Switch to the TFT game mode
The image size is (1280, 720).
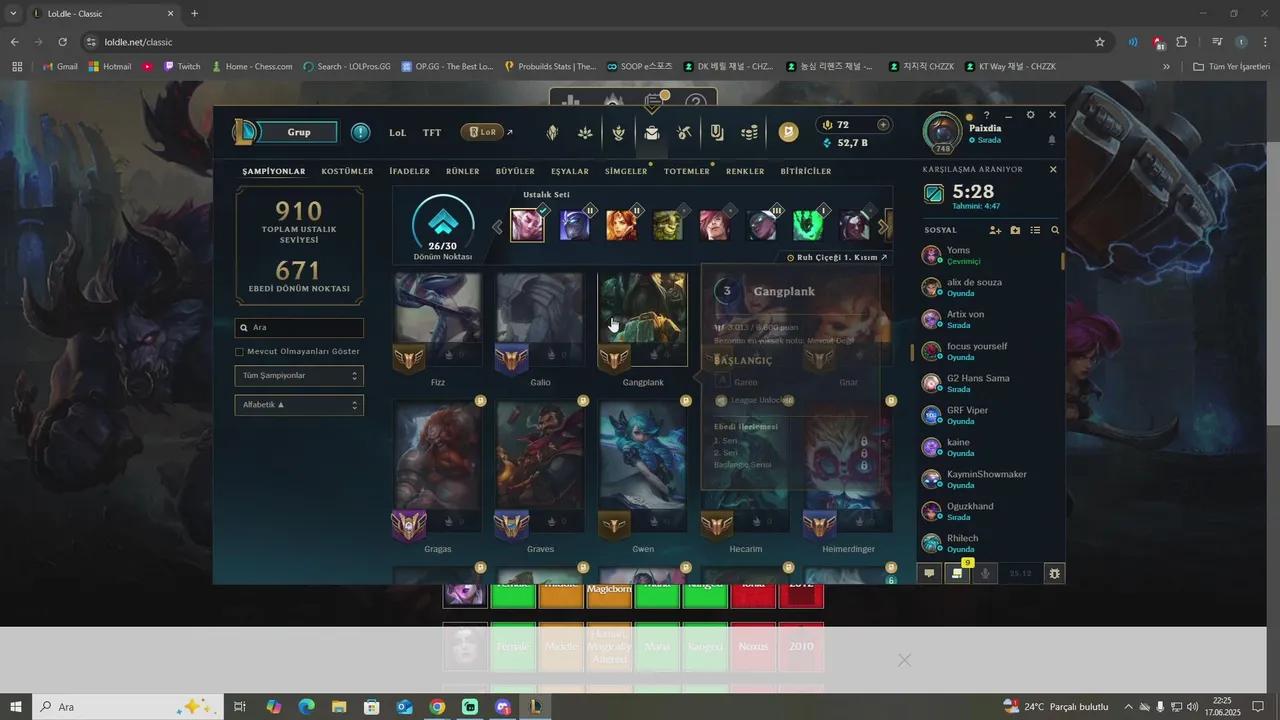tap(432, 132)
